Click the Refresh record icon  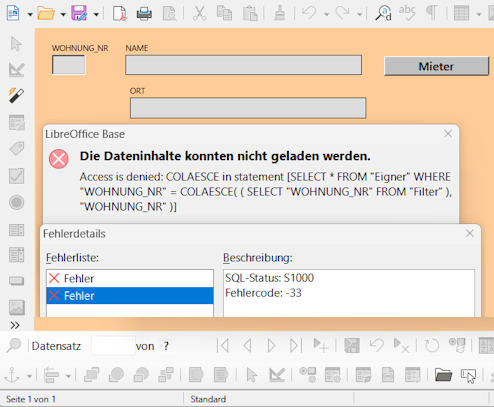[x=432, y=345]
